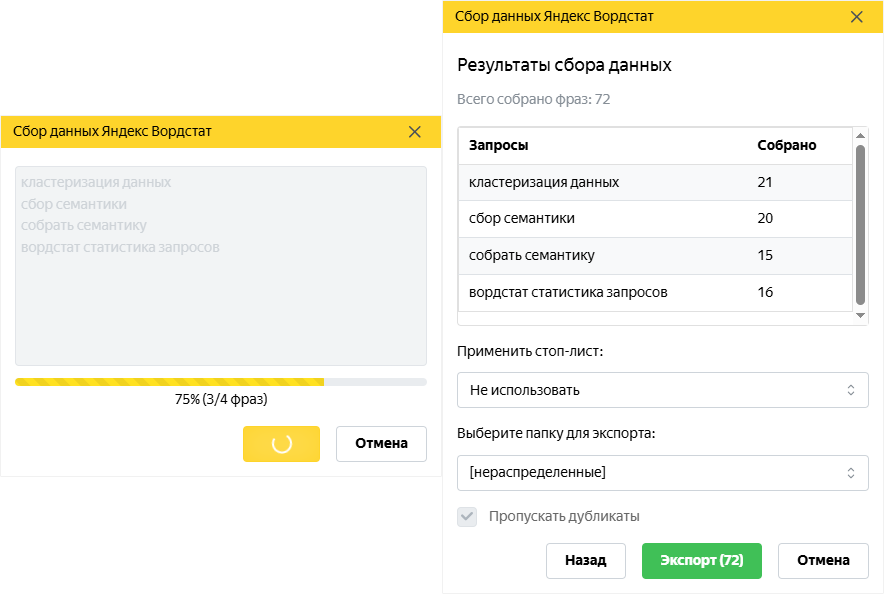Open the Применить стоп-лист dropdown

(x=662, y=390)
